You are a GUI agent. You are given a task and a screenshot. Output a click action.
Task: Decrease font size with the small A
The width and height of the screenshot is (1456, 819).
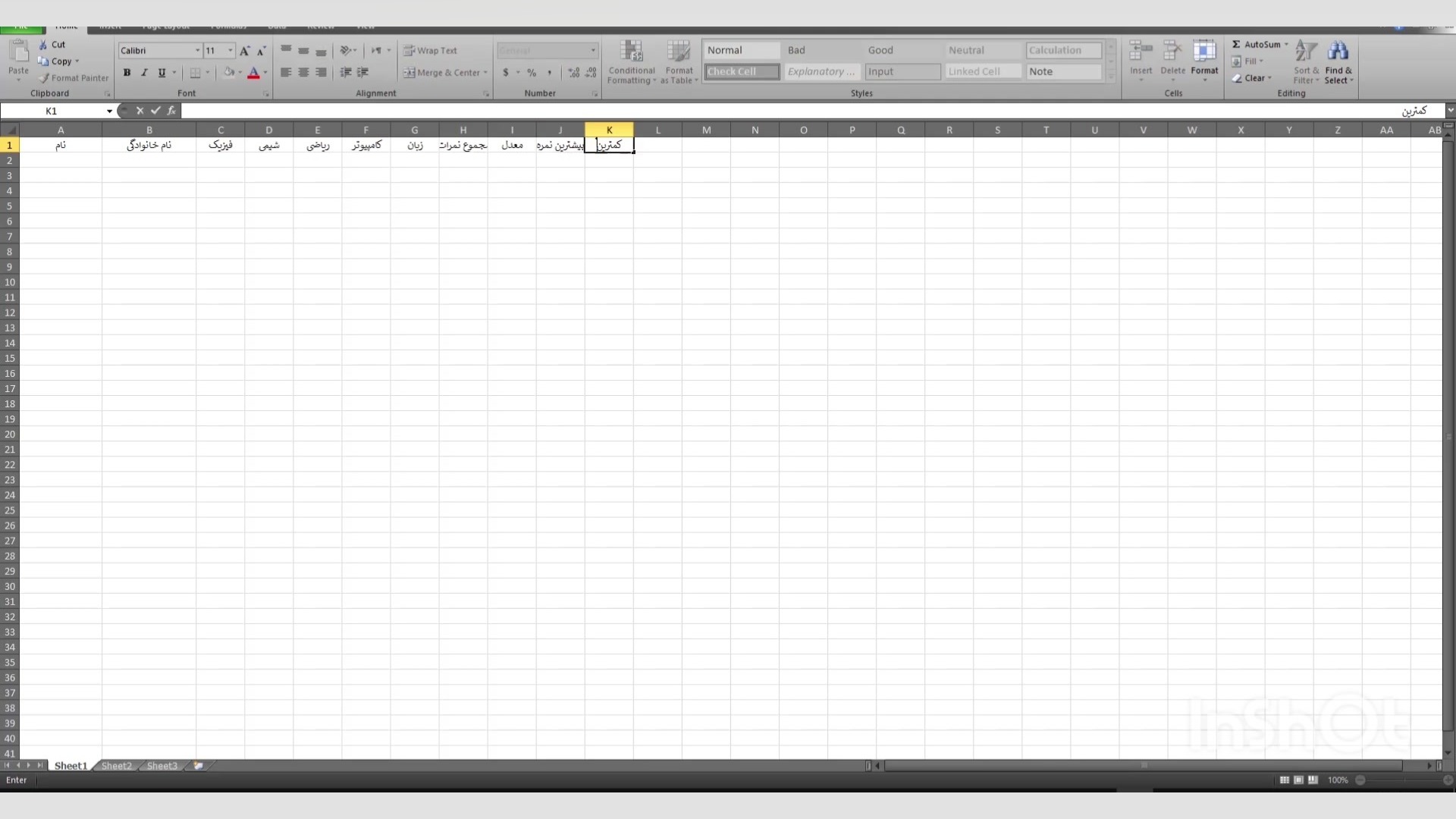point(262,51)
